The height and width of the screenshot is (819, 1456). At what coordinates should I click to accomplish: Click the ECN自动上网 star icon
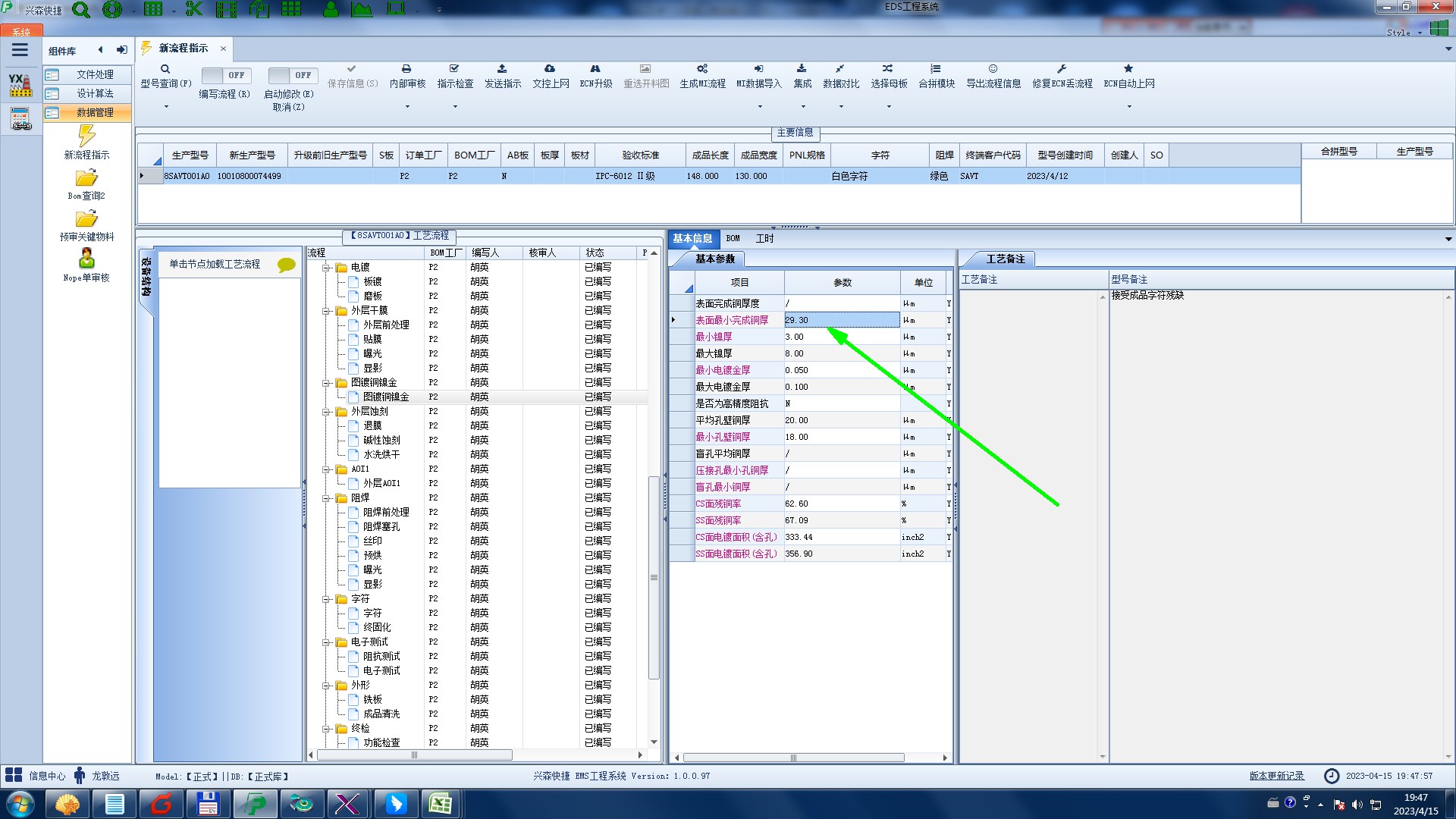1128,69
